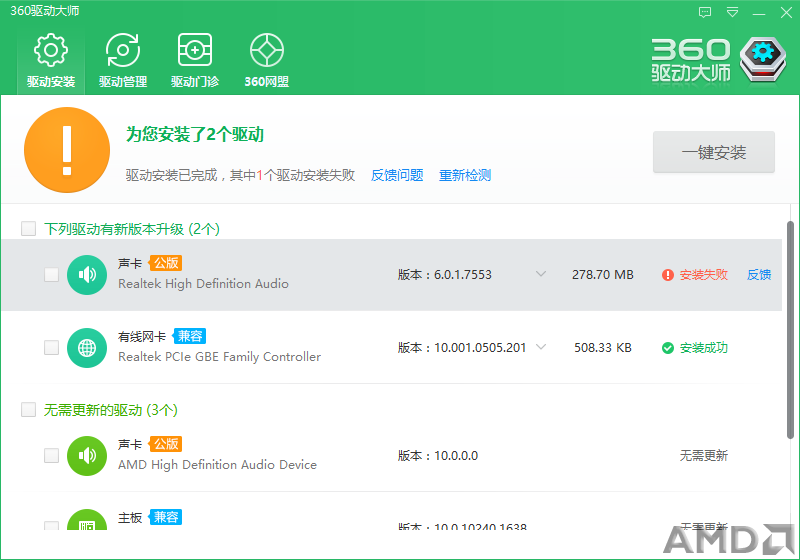Click the 兼容 tag on 有线网卡
The height and width of the screenshot is (560, 800).
tap(189, 336)
